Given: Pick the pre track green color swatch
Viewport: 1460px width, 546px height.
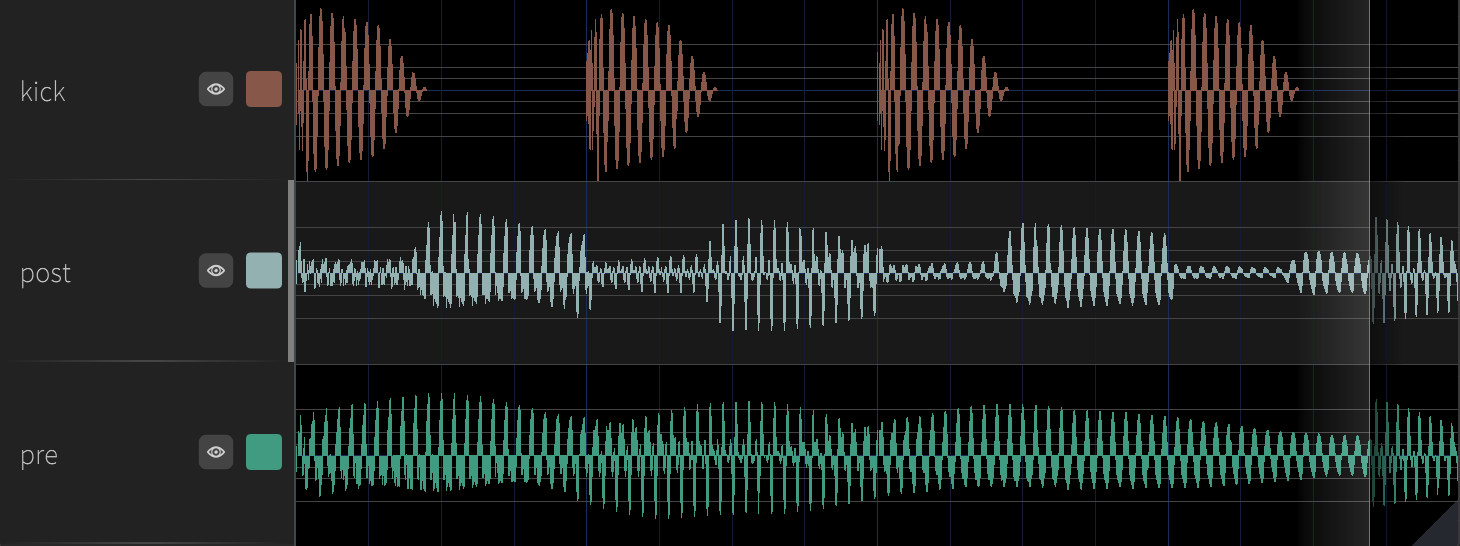Looking at the screenshot, I should 264,452.
